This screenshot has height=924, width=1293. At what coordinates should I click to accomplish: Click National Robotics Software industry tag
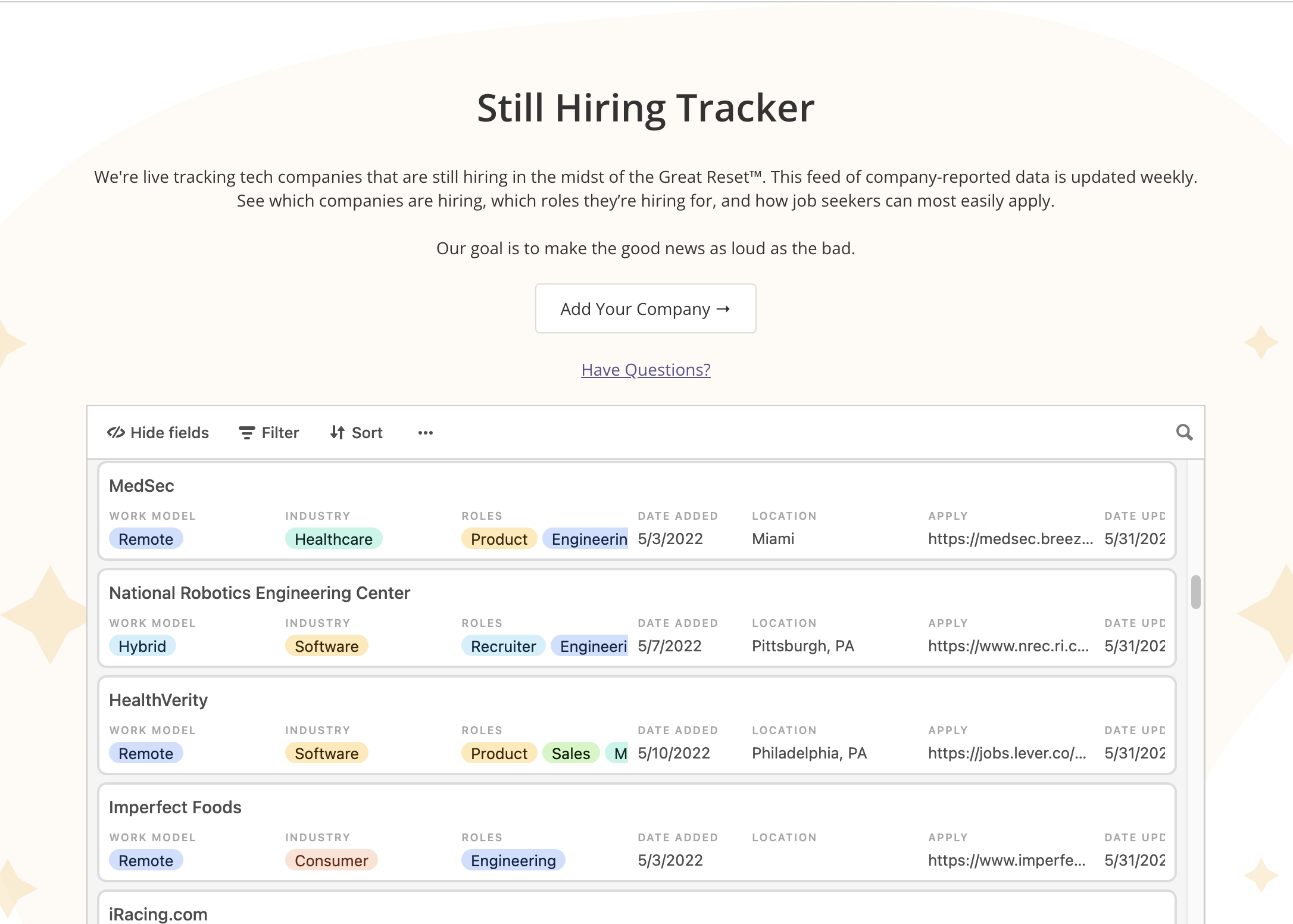[326, 646]
